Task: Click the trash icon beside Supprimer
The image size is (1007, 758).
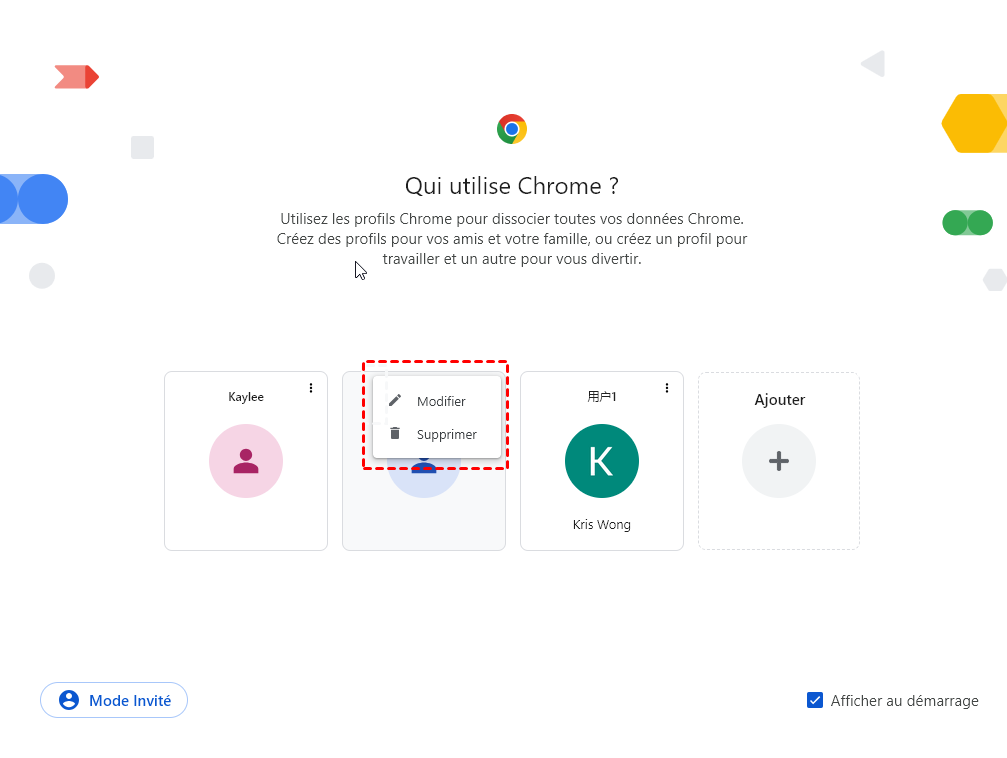Action: coord(395,434)
